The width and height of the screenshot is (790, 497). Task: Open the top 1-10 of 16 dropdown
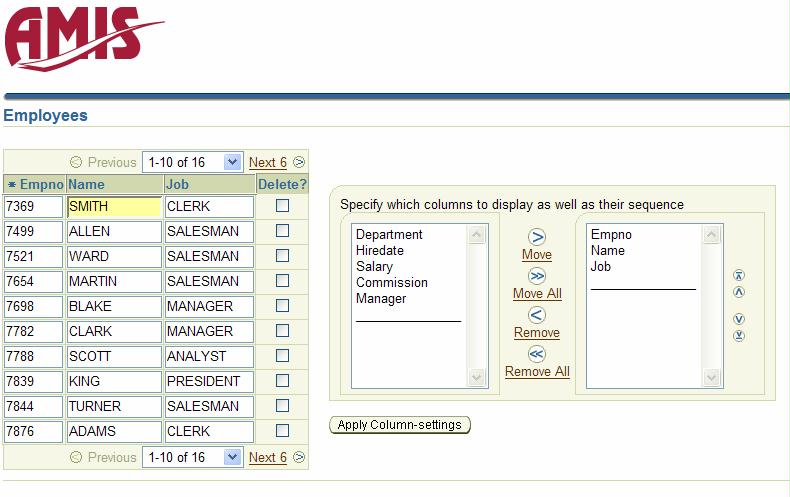[232, 162]
